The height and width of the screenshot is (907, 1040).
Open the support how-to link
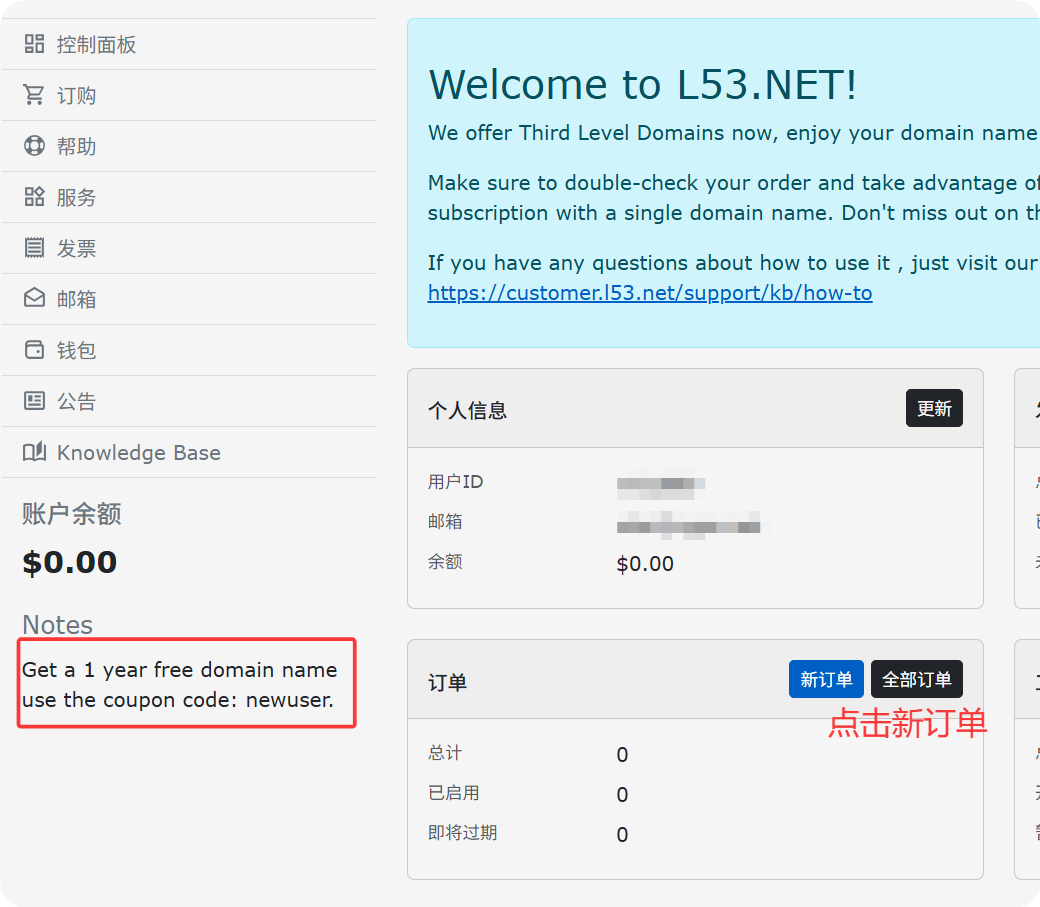pos(650,292)
